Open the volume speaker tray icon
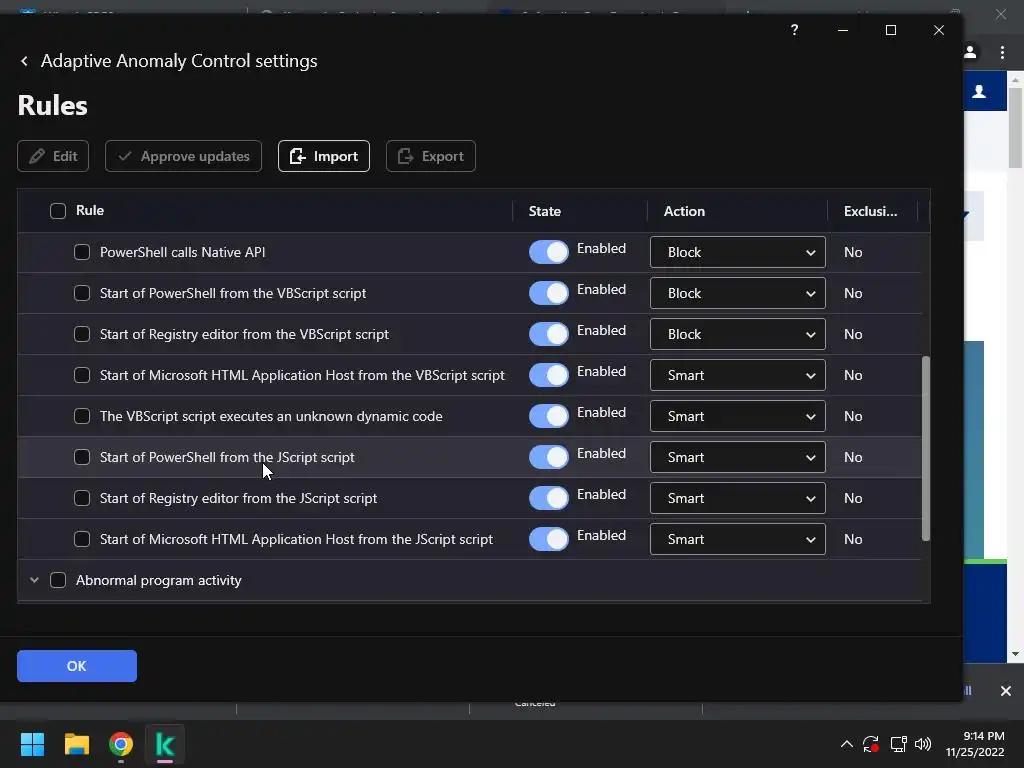Screen dimensions: 1024x768 point(923,744)
